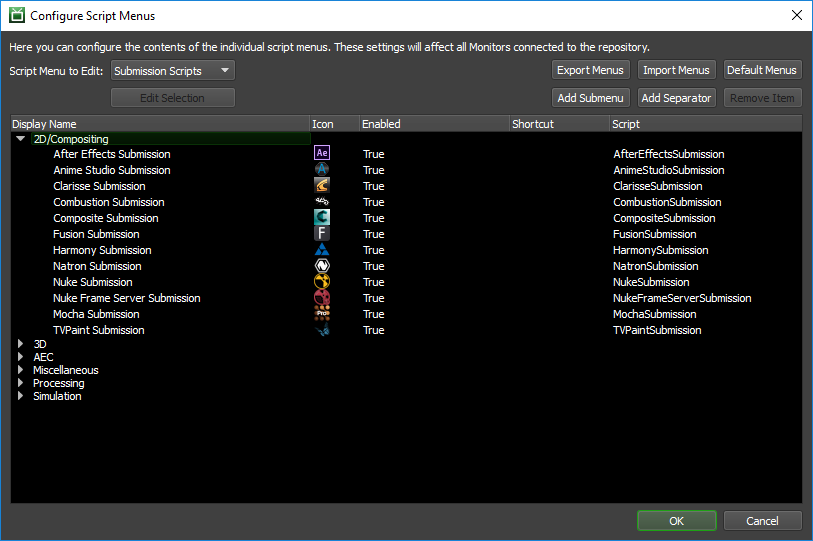The height and width of the screenshot is (541, 813).
Task: Click the Nuke Frame Server Submission icon
Action: coord(322,298)
